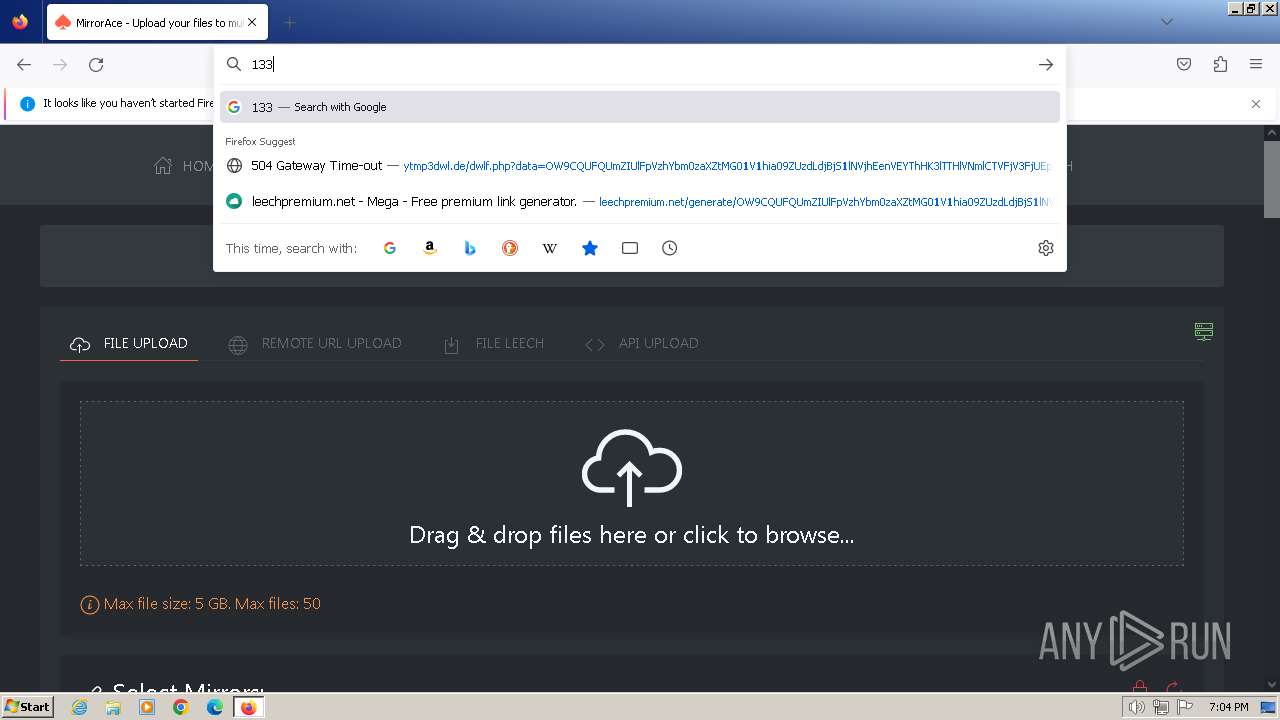This screenshot has height=720, width=1280.
Task: Click cloud upload icon in drop zone
Action: [x=632, y=468]
